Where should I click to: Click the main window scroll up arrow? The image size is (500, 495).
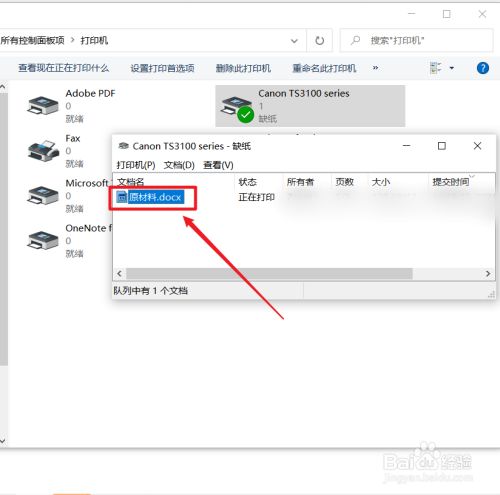point(3,87)
